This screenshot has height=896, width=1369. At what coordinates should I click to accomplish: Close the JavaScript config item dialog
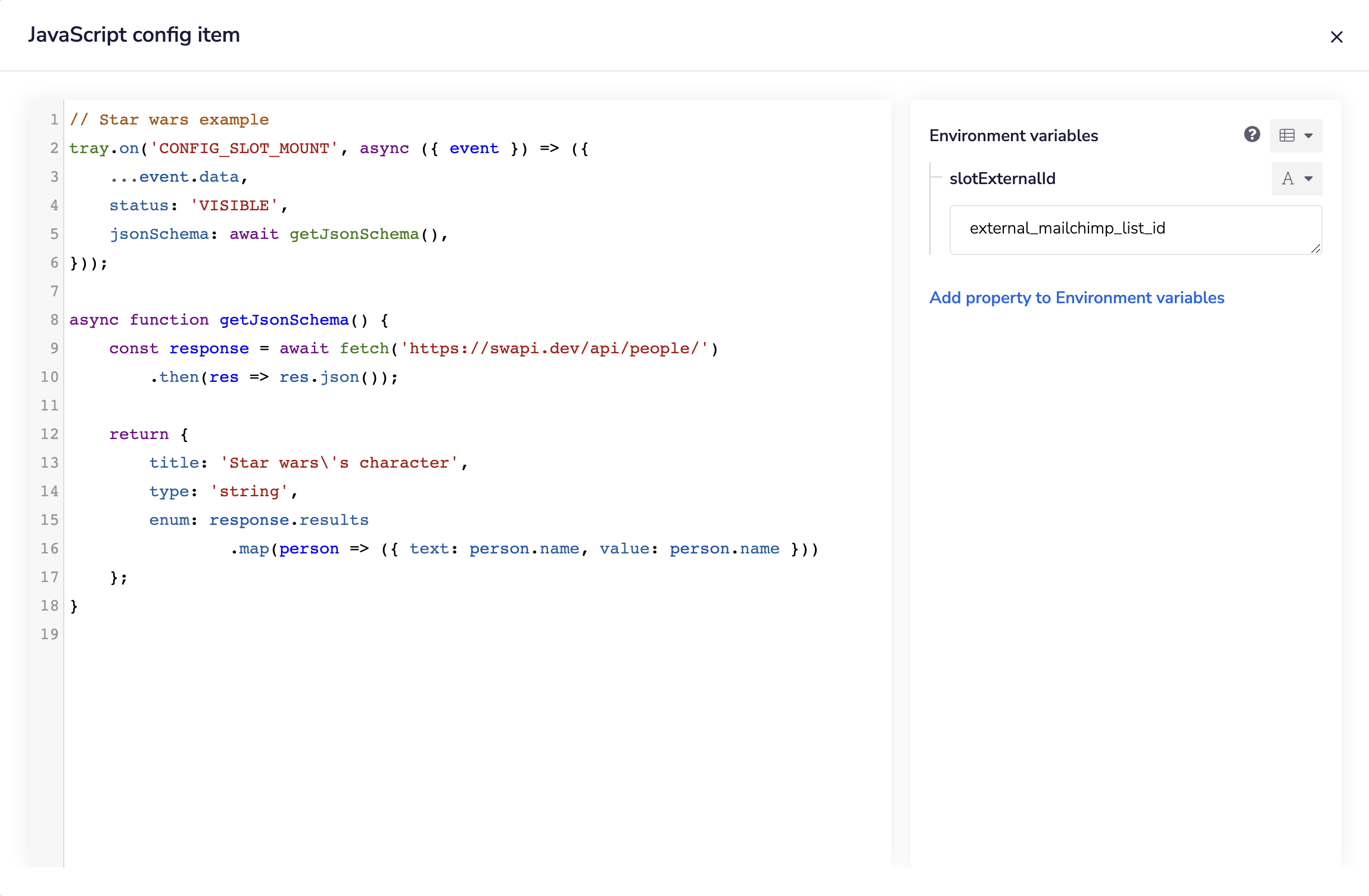[1337, 36]
